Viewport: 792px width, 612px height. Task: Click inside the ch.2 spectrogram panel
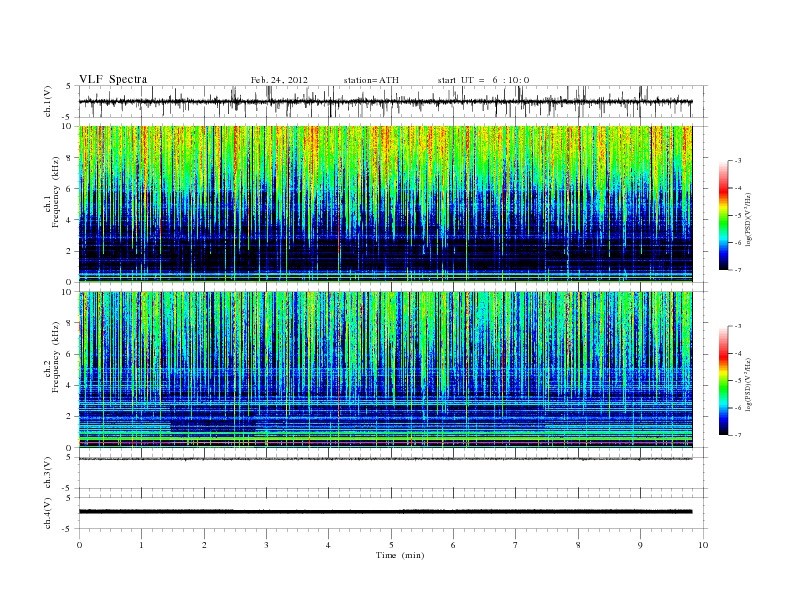[385, 370]
